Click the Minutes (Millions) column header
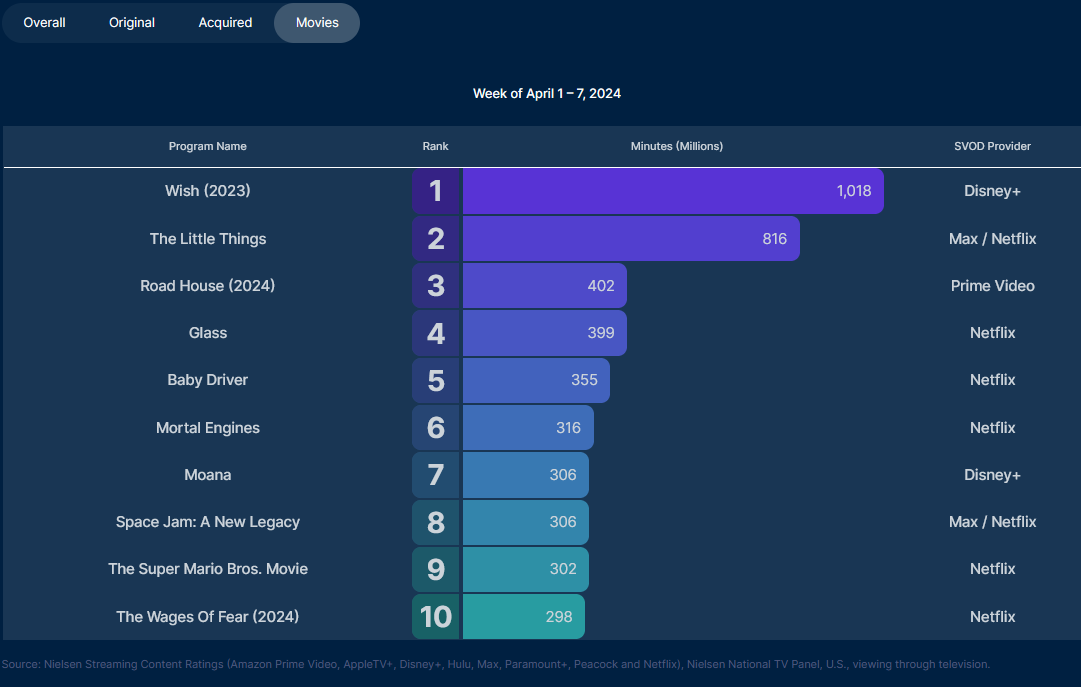Image resolution: width=1081 pixels, height=687 pixels. pyautogui.click(x=676, y=146)
